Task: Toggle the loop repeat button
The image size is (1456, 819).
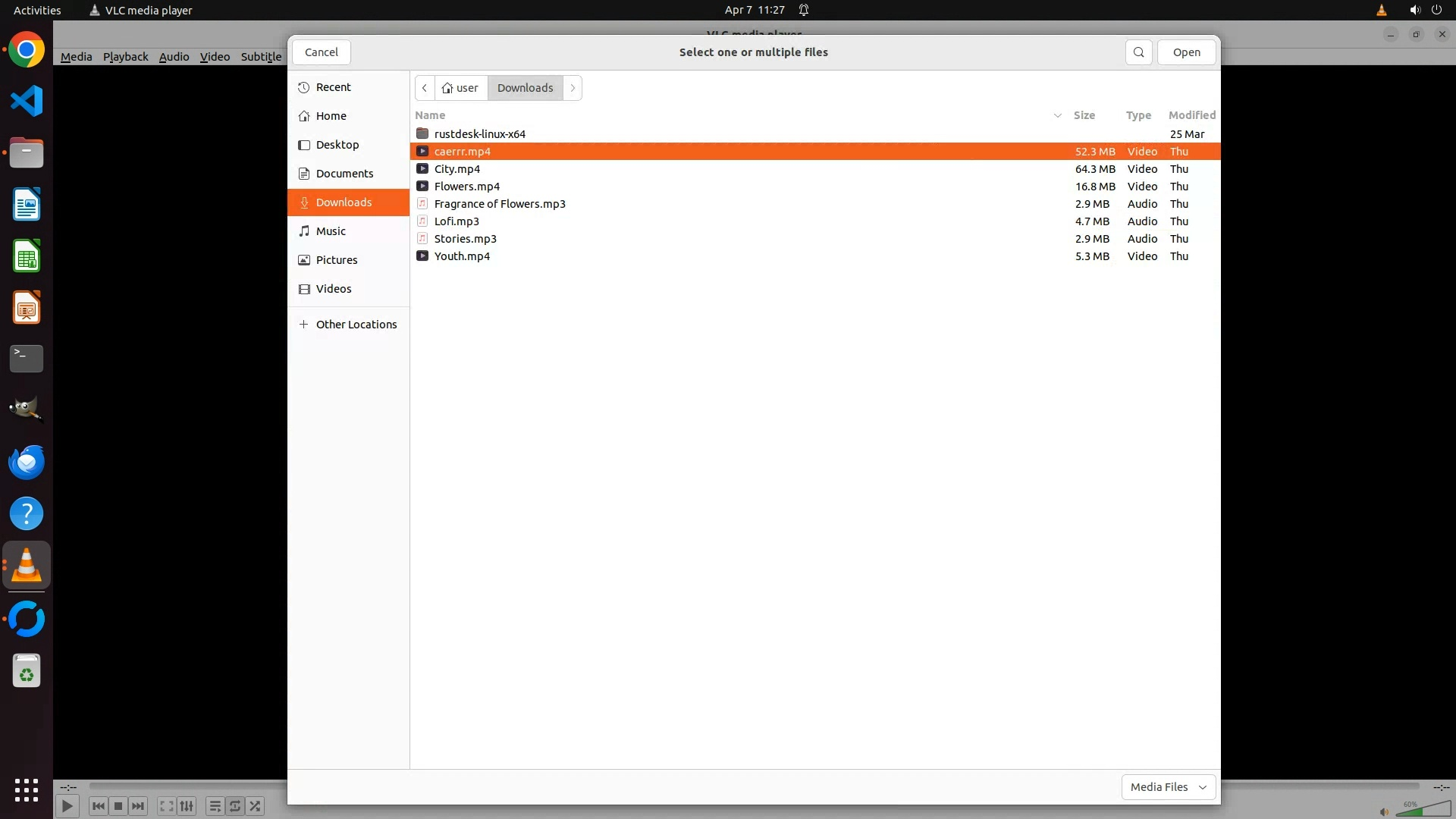Action: click(235, 806)
